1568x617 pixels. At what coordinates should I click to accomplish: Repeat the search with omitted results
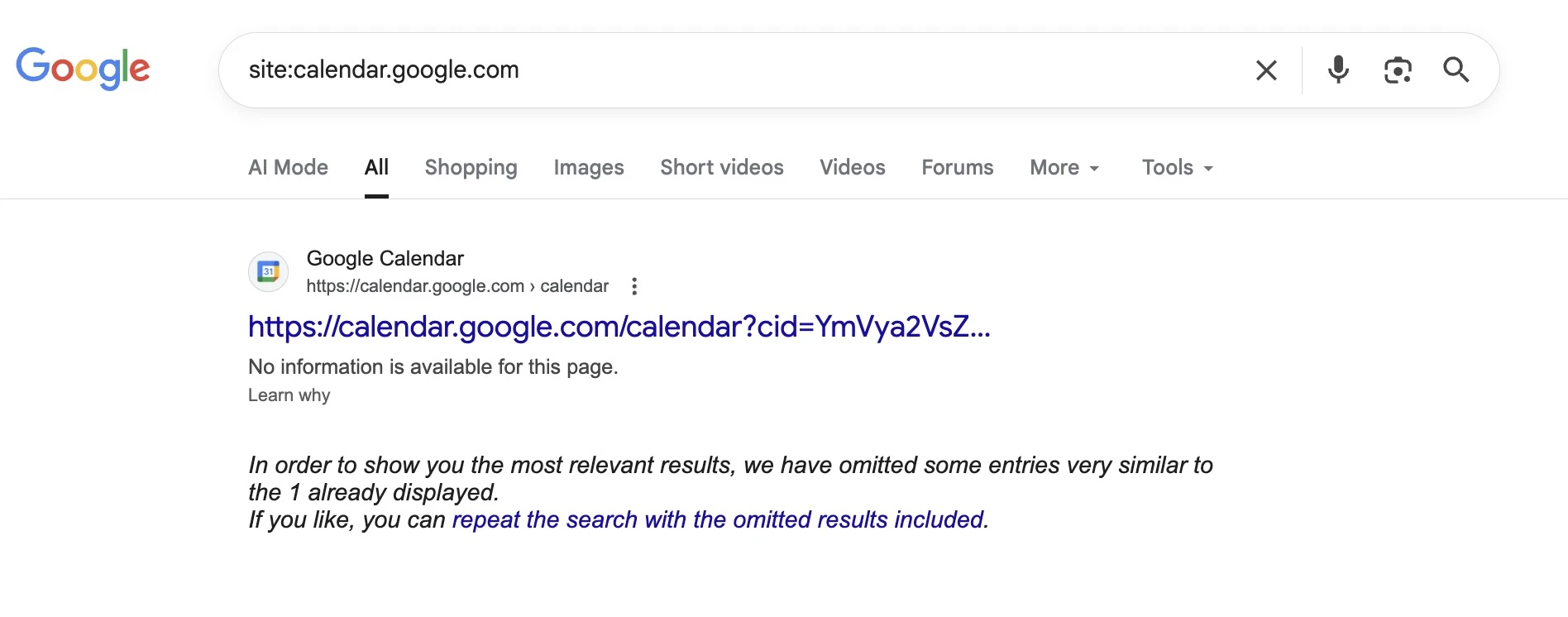click(719, 520)
